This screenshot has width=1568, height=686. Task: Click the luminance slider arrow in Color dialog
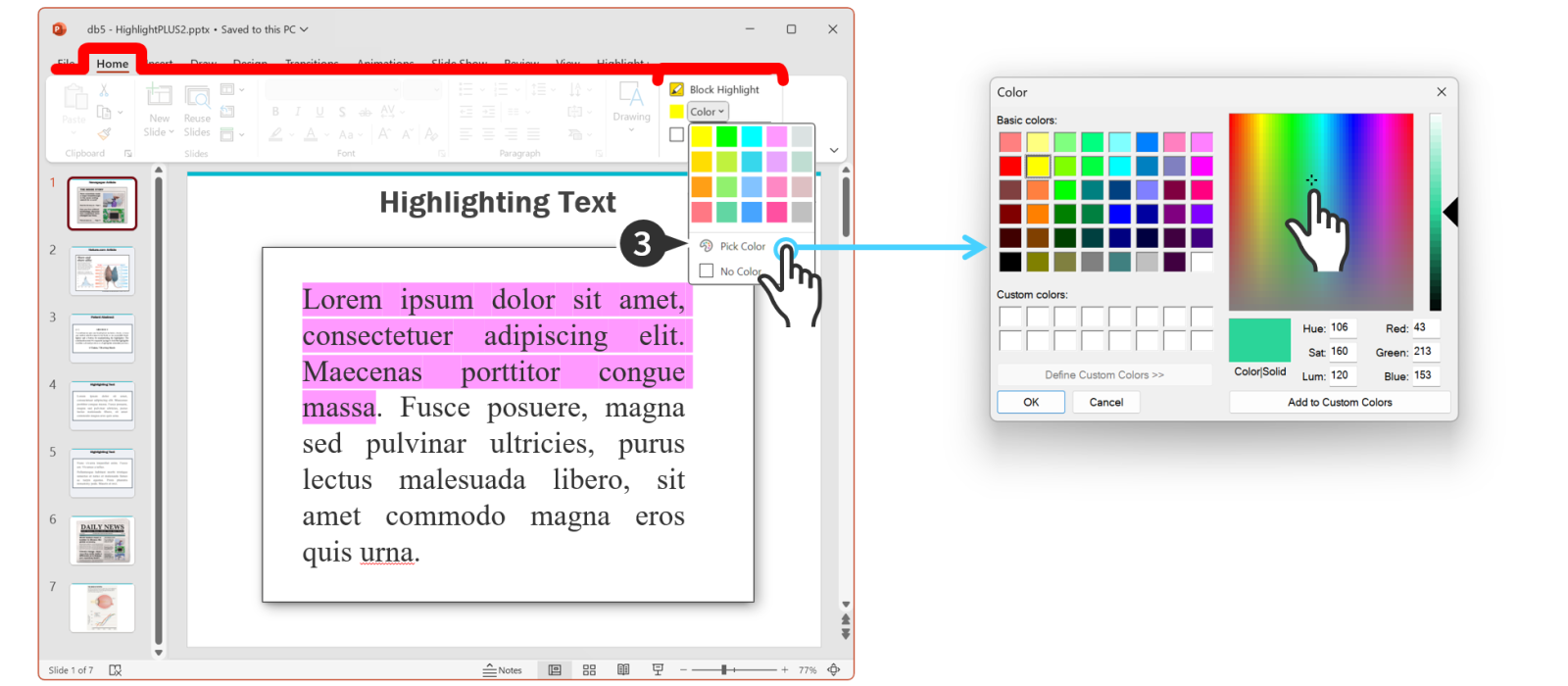[x=1451, y=212]
